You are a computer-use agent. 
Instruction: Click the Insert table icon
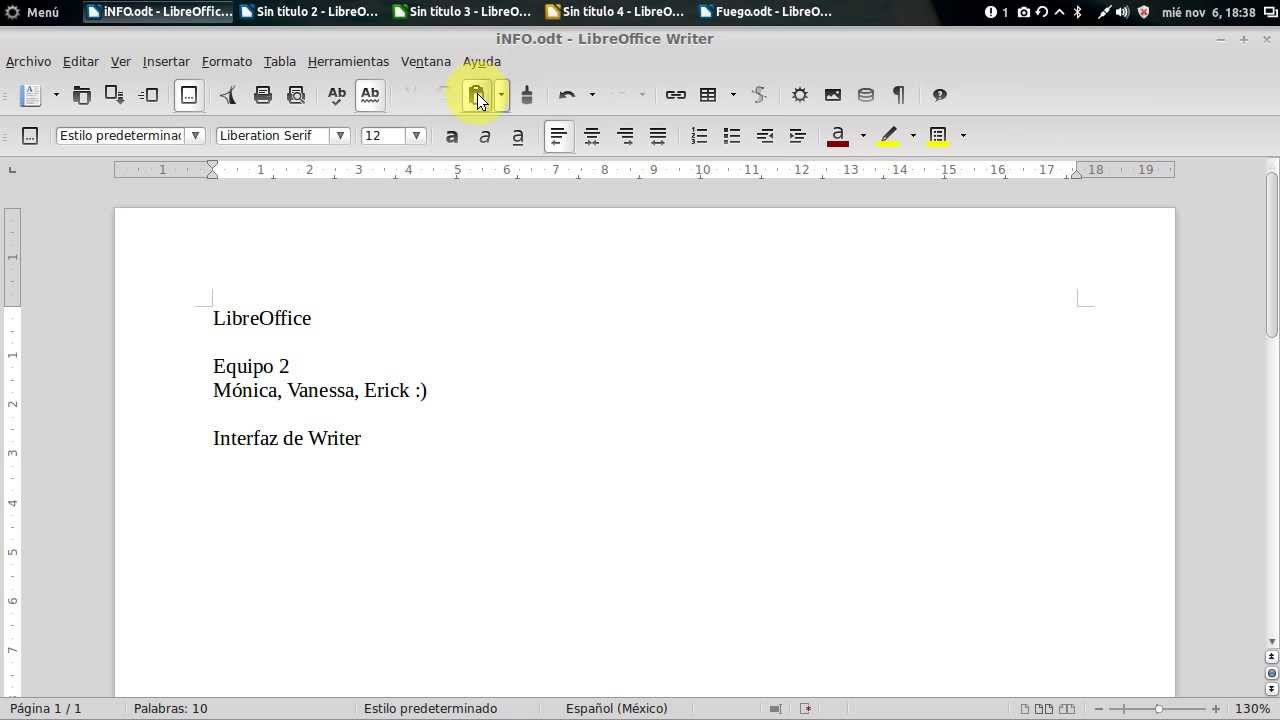click(708, 95)
